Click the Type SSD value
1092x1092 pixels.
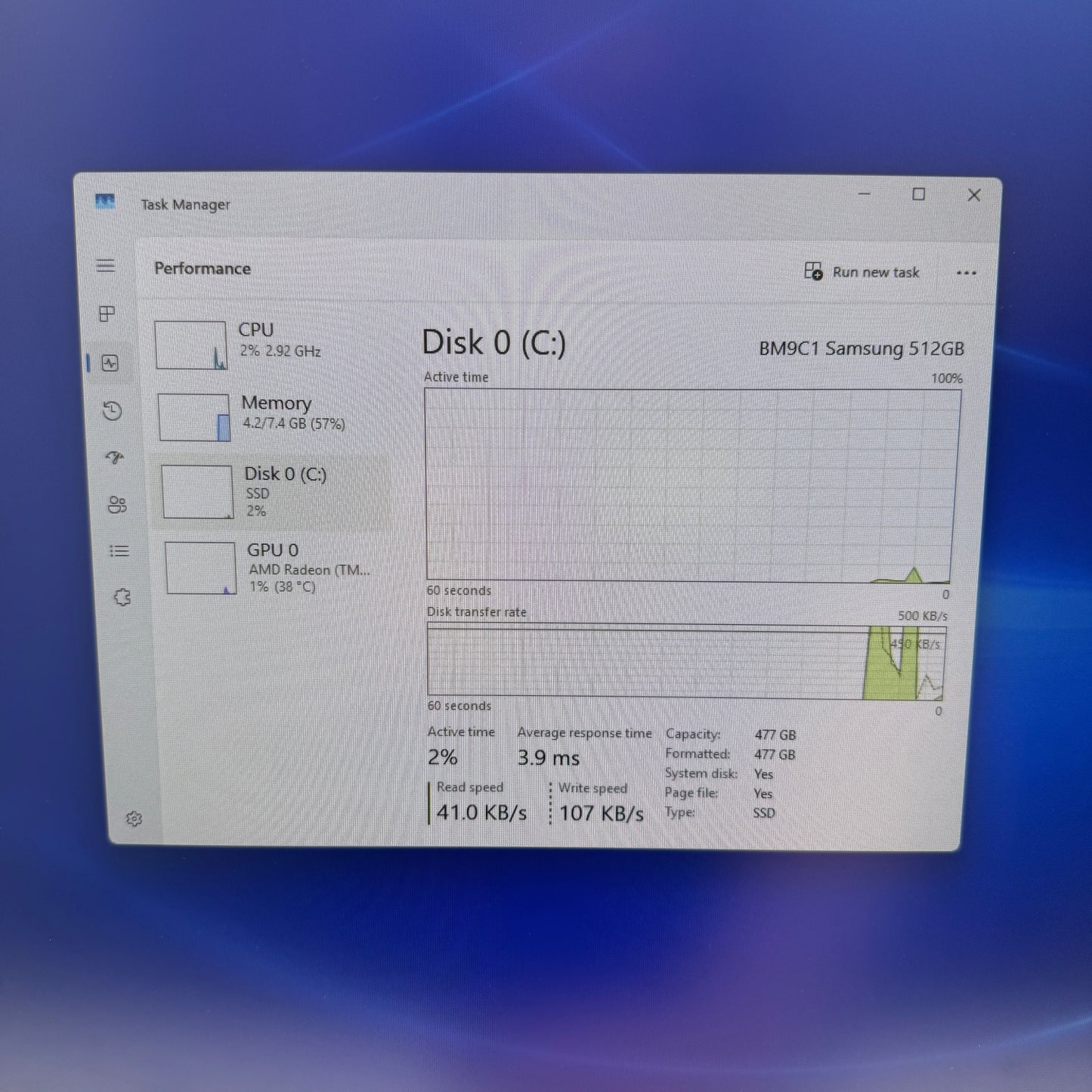click(763, 813)
